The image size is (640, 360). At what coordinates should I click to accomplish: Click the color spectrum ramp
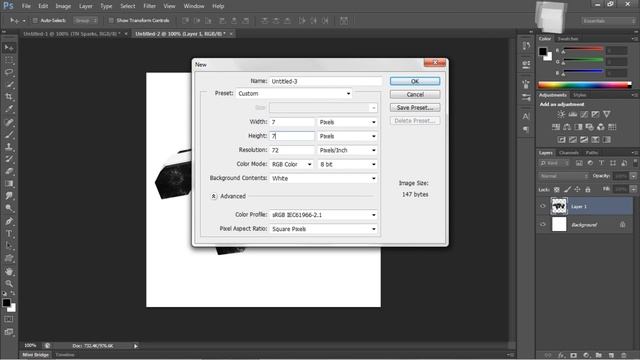[584, 85]
